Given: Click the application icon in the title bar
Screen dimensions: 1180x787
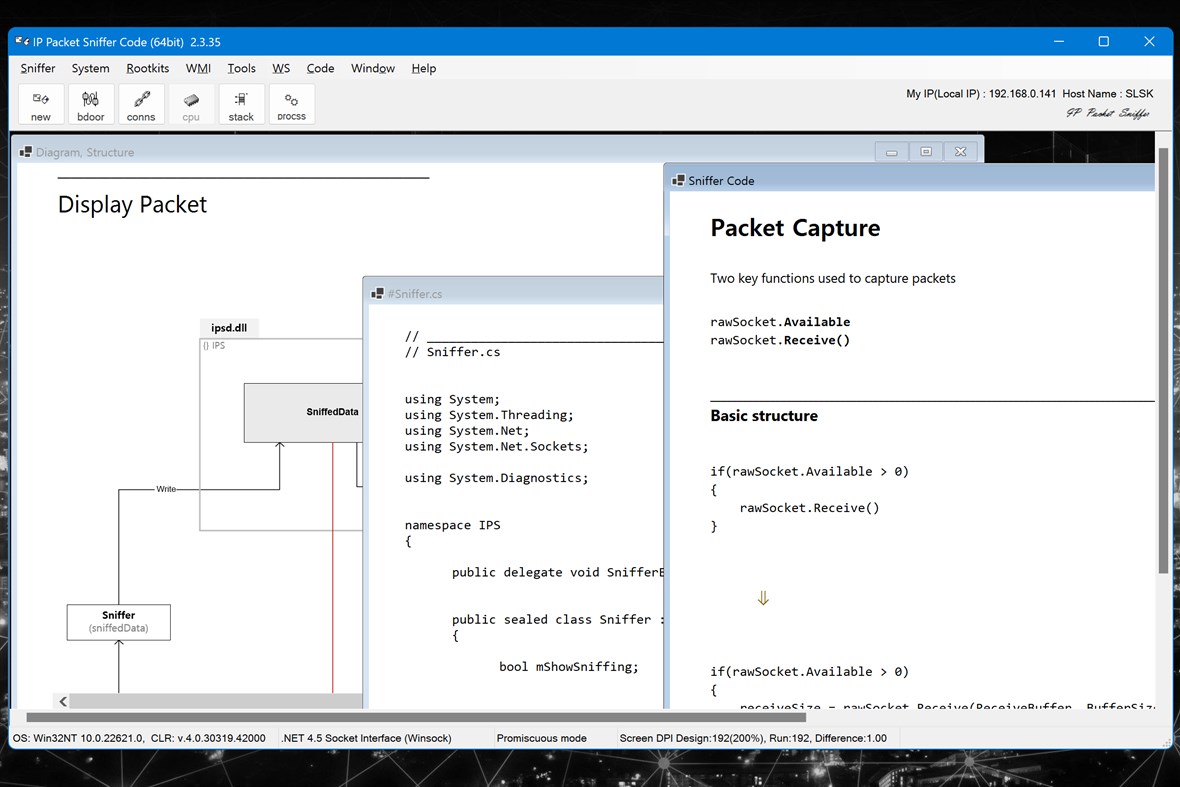Looking at the screenshot, I should (20, 41).
